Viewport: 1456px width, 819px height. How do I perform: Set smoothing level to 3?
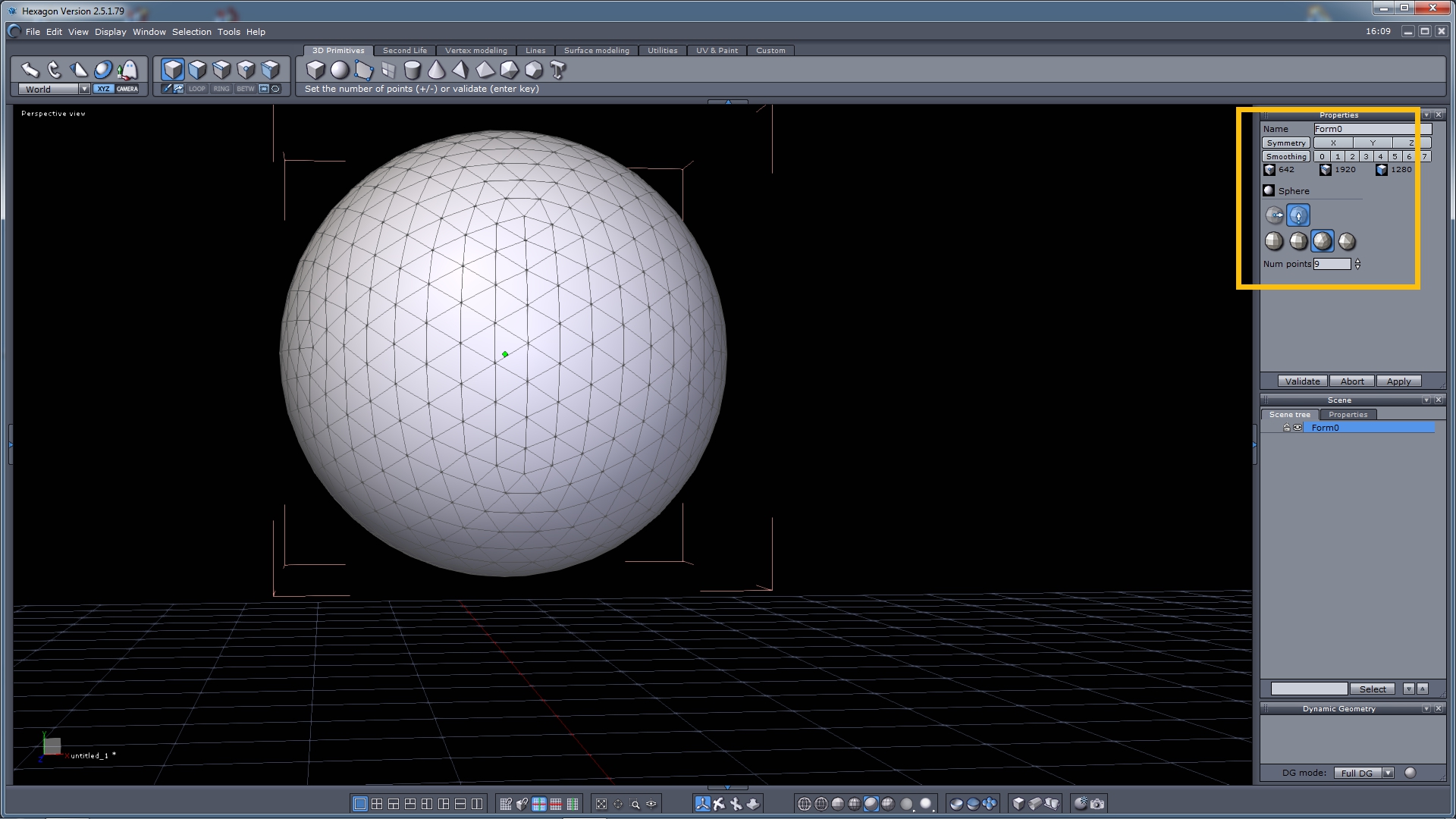click(x=1366, y=156)
